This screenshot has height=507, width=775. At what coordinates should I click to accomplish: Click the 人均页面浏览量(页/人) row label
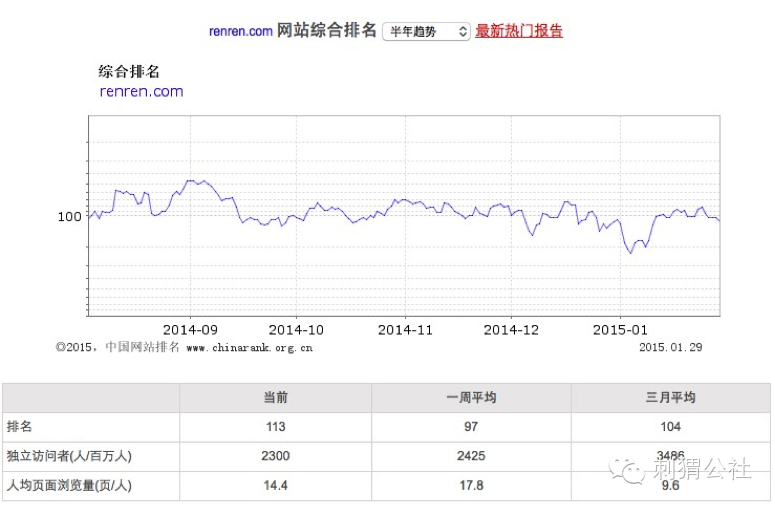coord(69,485)
